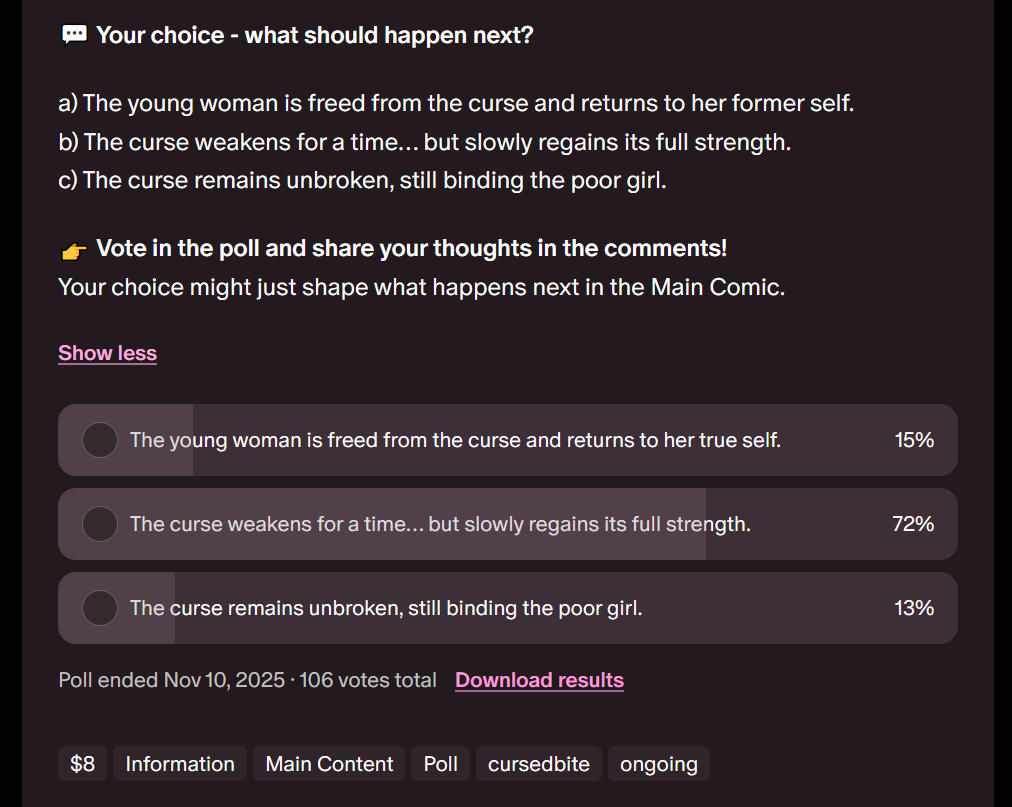Click the $8 tier tag

tap(83, 764)
